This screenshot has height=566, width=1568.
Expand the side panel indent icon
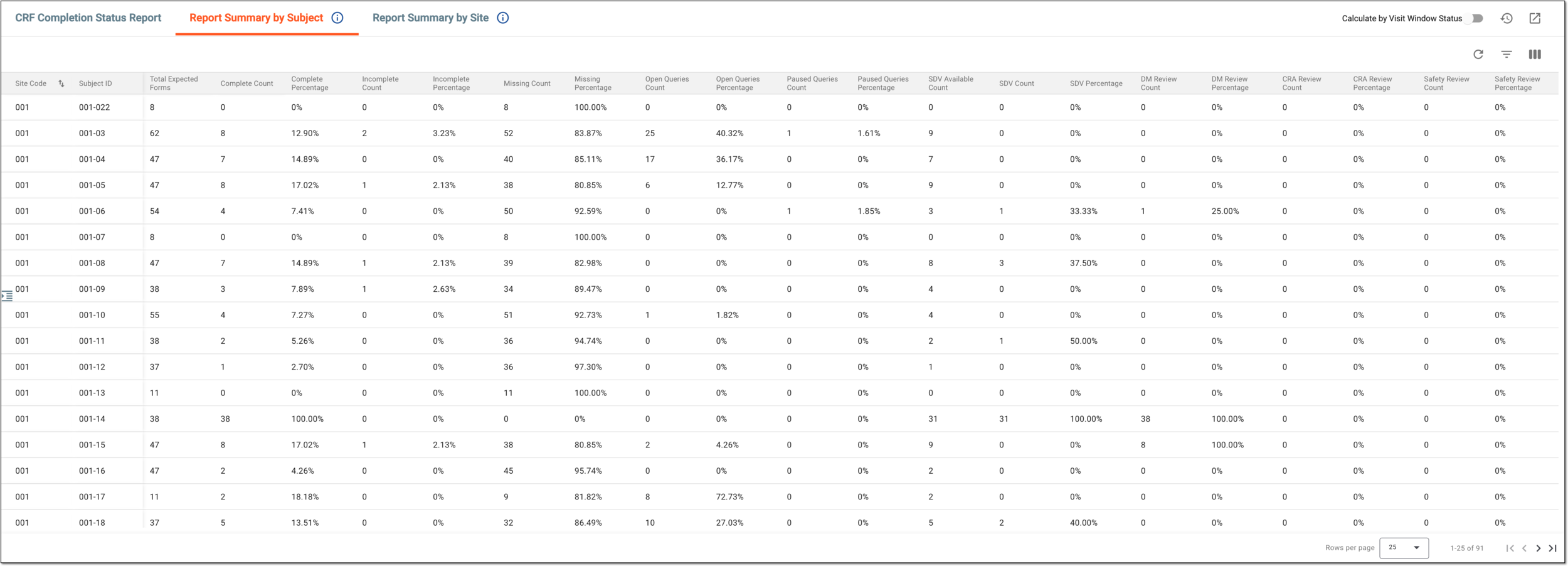tap(7, 296)
